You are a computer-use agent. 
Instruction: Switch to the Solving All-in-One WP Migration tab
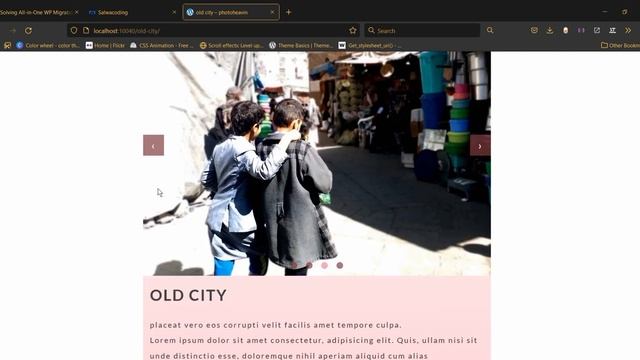36,12
